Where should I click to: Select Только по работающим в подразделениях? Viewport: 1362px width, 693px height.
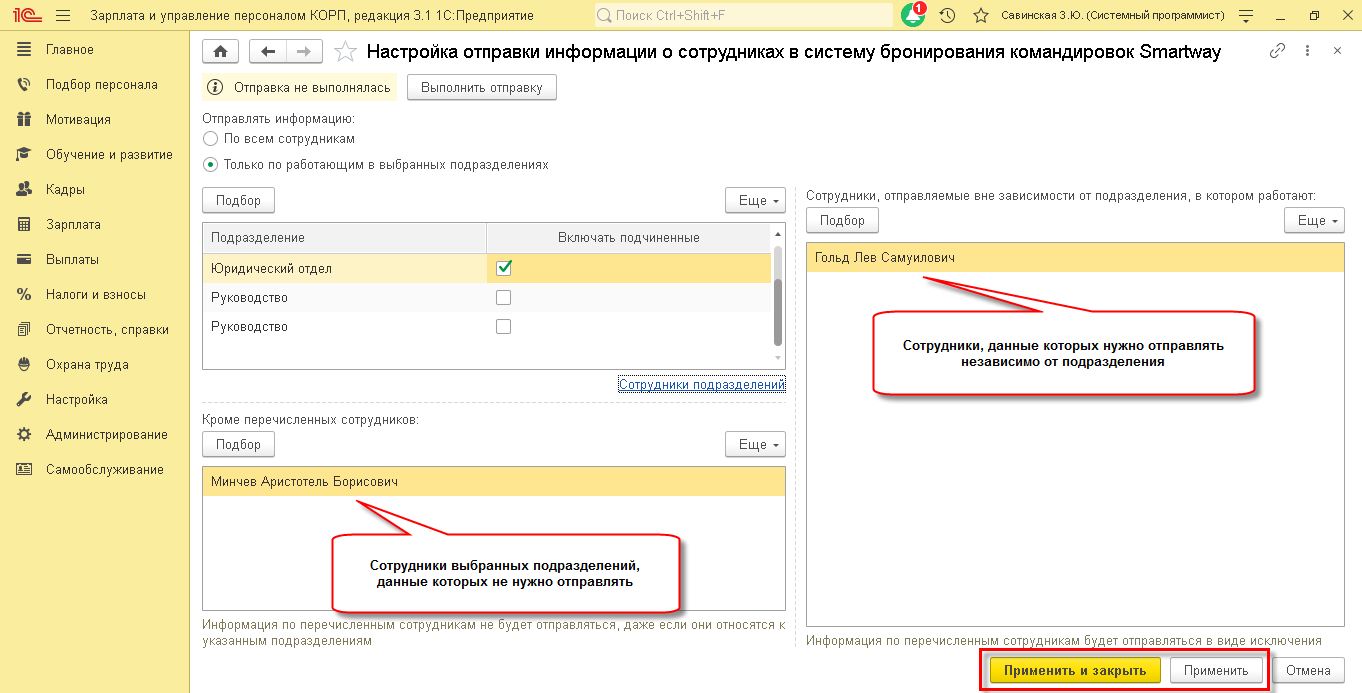[210, 165]
